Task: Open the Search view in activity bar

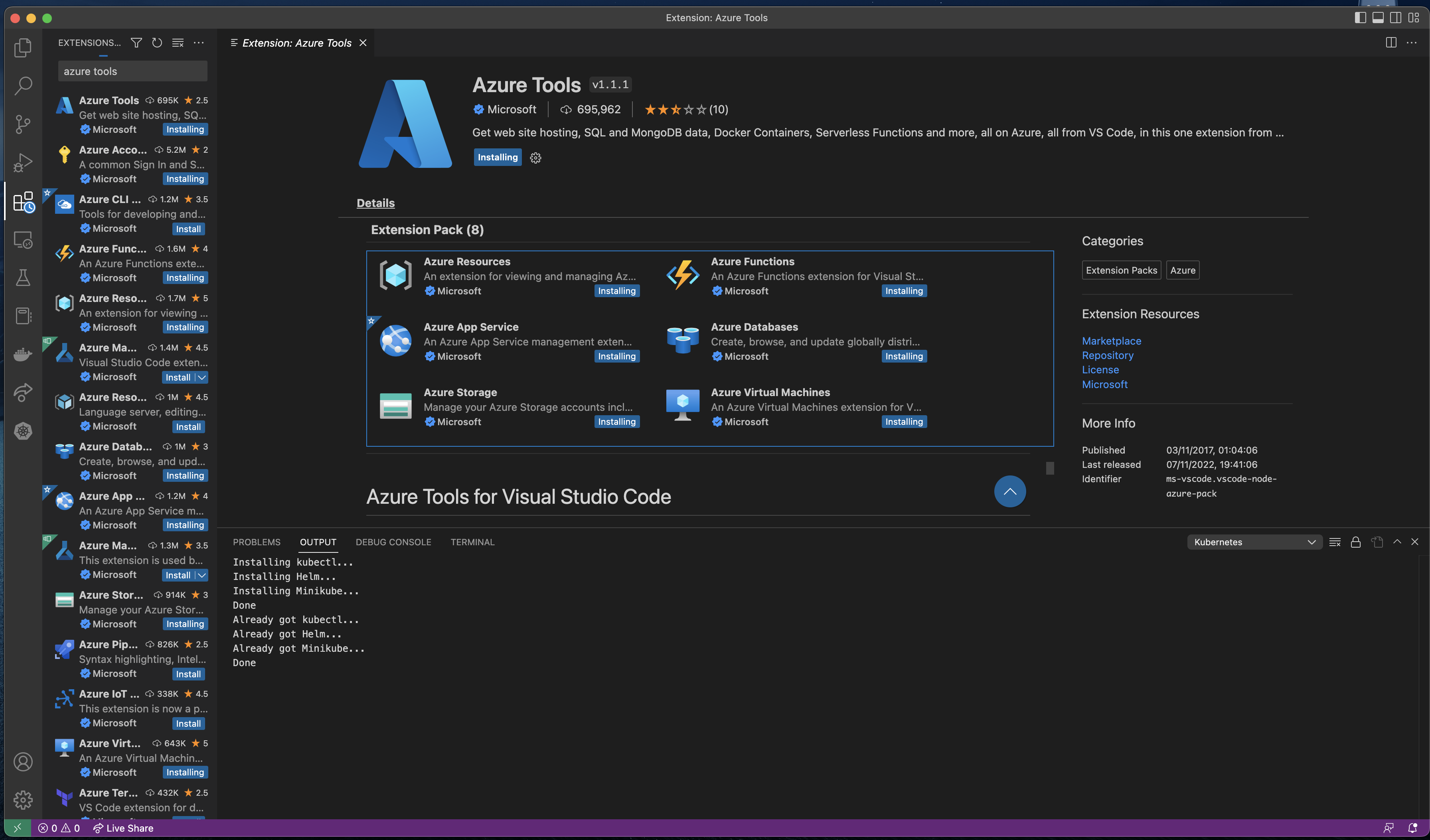Action: (x=23, y=86)
